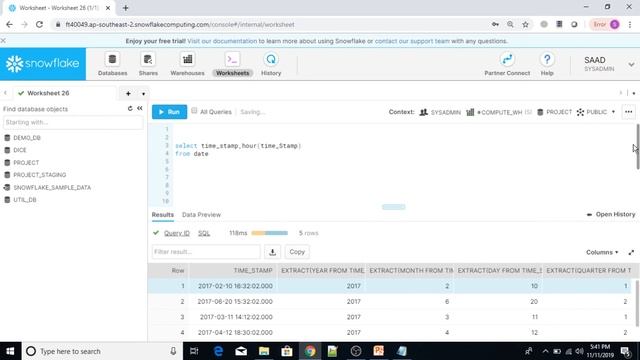Click the SQL editor query line
Viewport: 640px width, 360px height.
[238, 146]
